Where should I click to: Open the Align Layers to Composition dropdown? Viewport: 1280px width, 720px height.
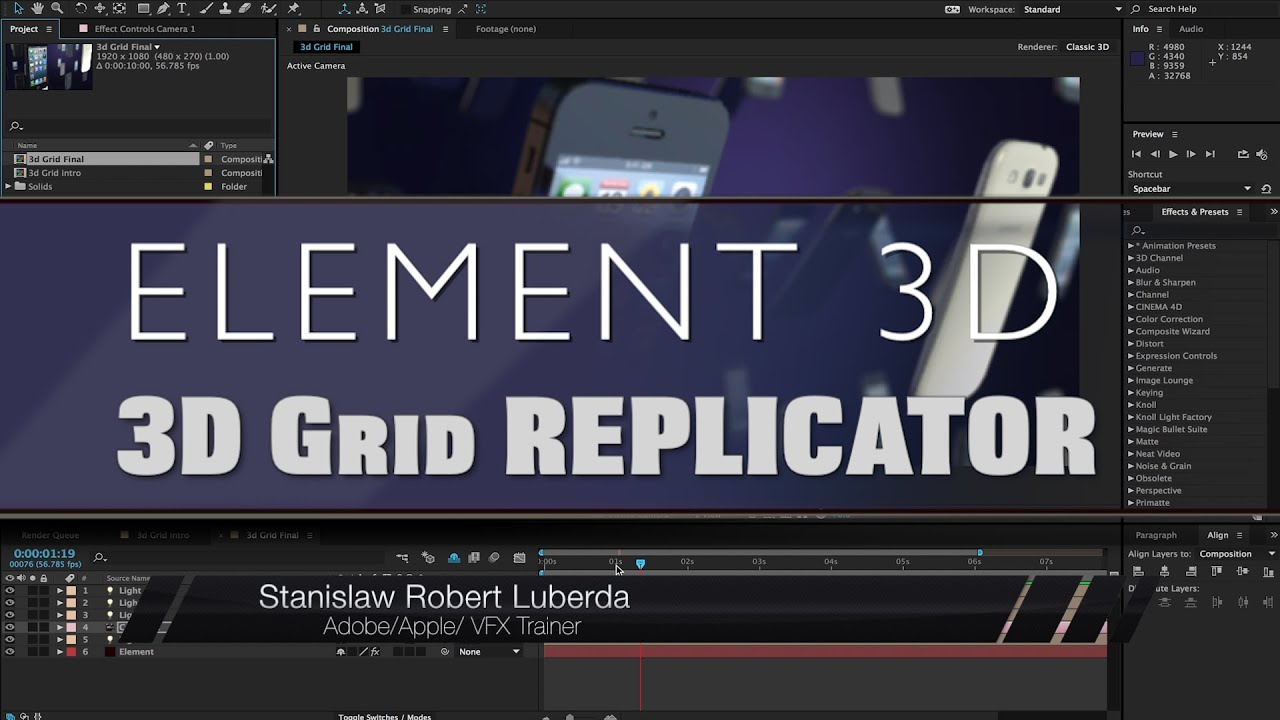tap(1237, 554)
